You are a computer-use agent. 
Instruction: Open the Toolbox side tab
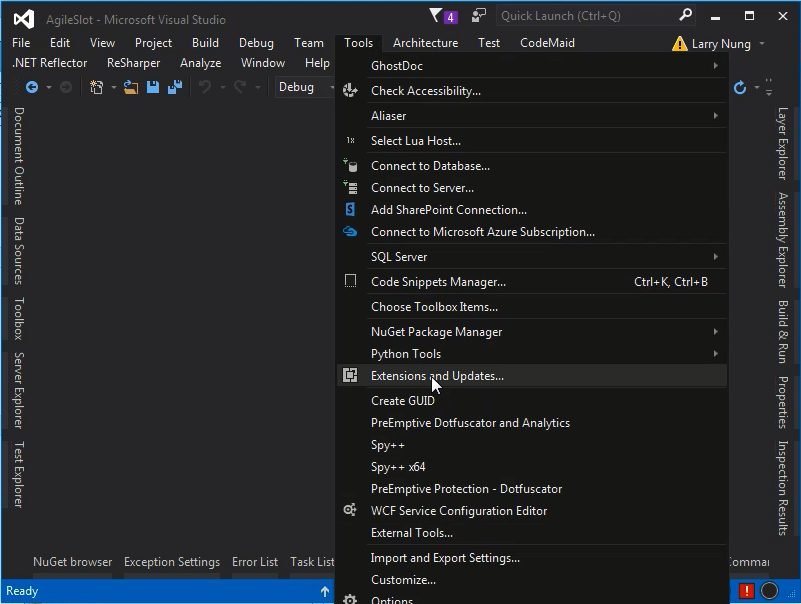pyautogui.click(x=18, y=318)
